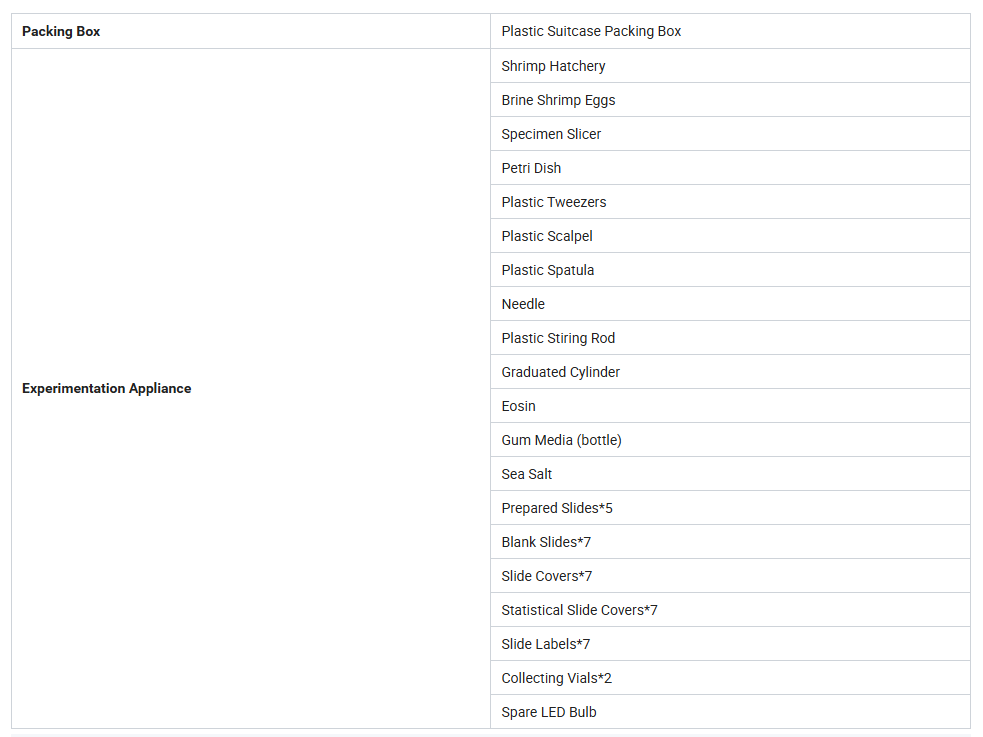Viewport: 983px width, 737px height.
Task: Select the Eosin table cell
Action: coord(730,405)
